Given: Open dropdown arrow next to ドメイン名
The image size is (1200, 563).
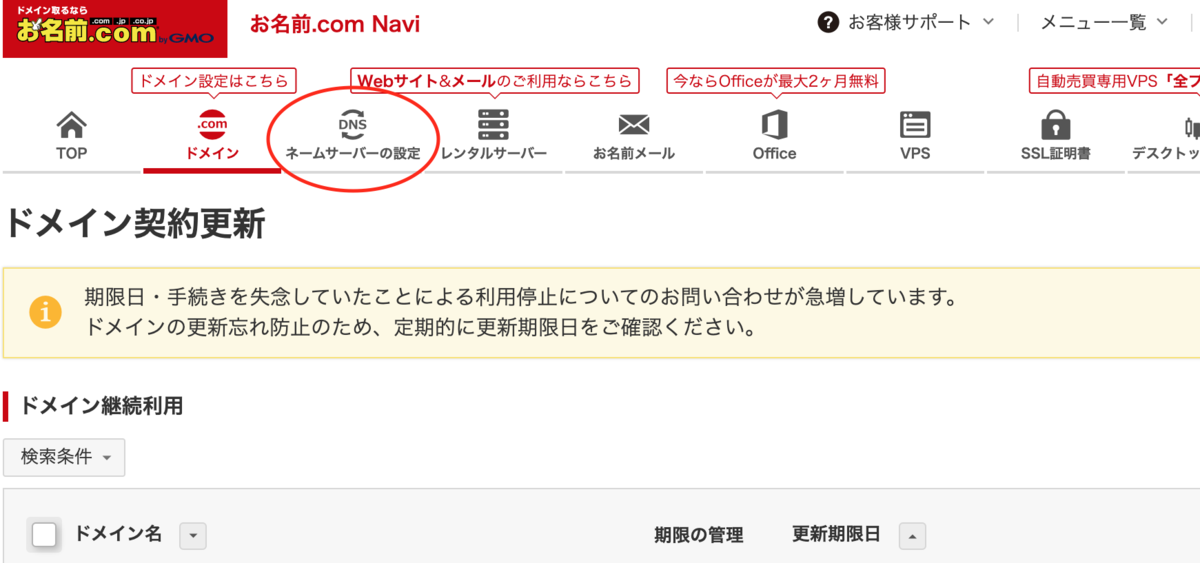Looking at the screenshot, I should 193,536.
